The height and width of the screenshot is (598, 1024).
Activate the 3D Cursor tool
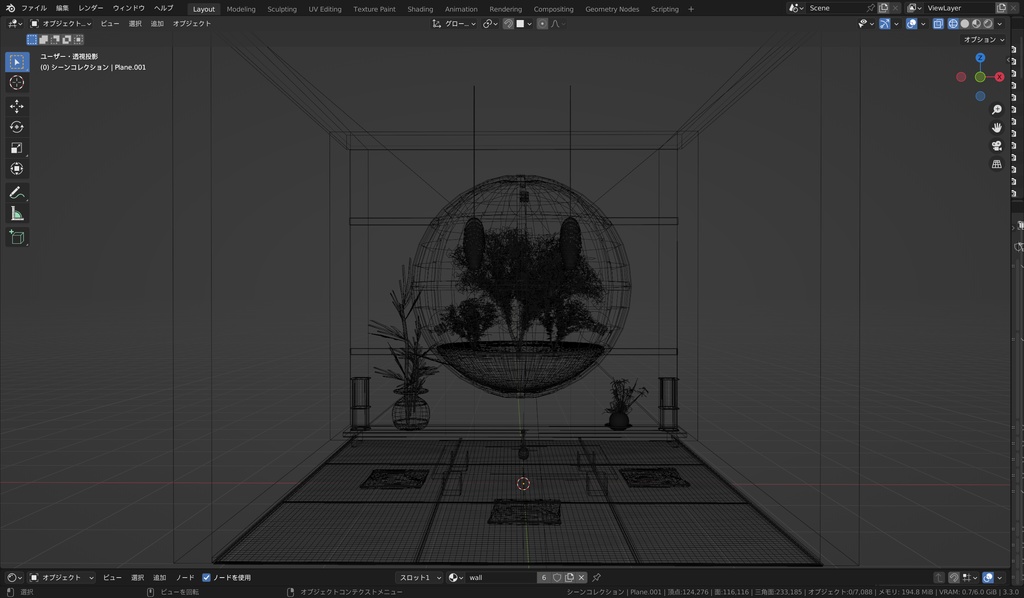[17, 82]
